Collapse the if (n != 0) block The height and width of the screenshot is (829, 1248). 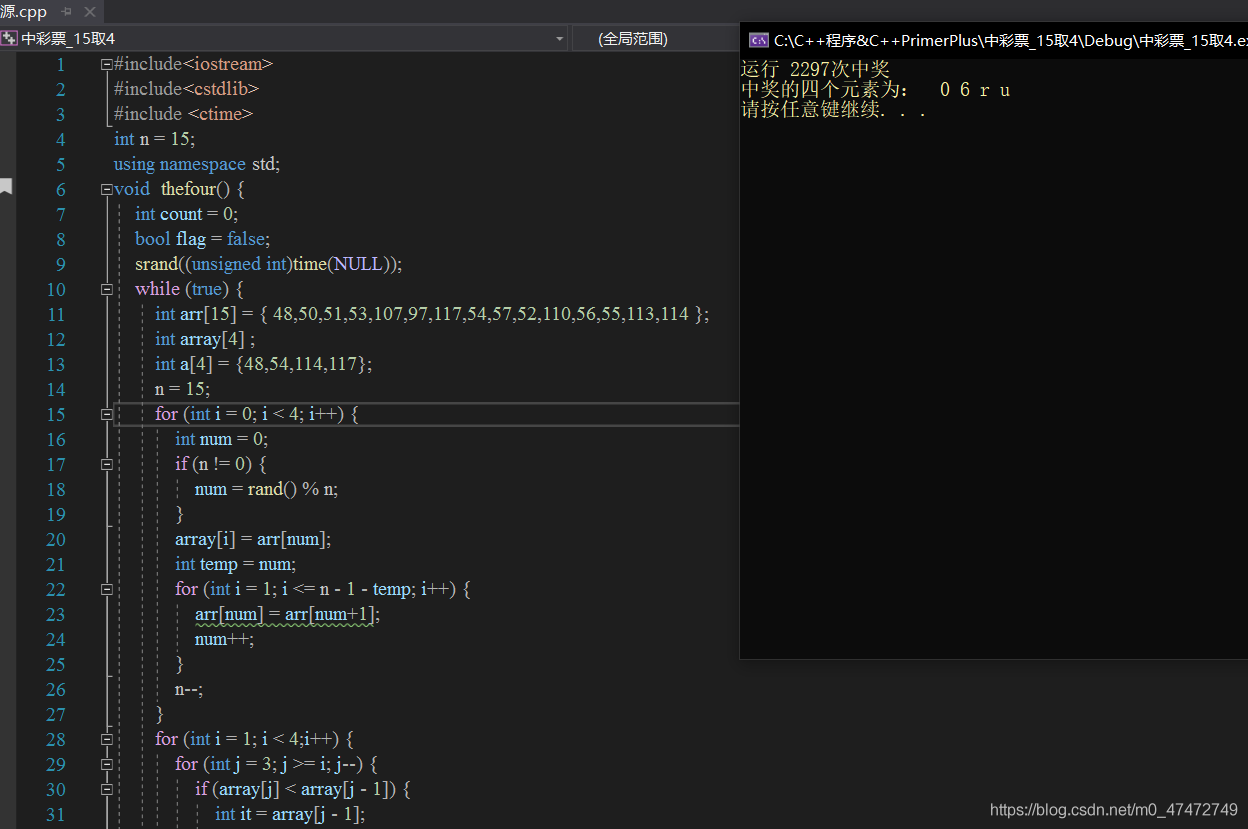(107, 464)
